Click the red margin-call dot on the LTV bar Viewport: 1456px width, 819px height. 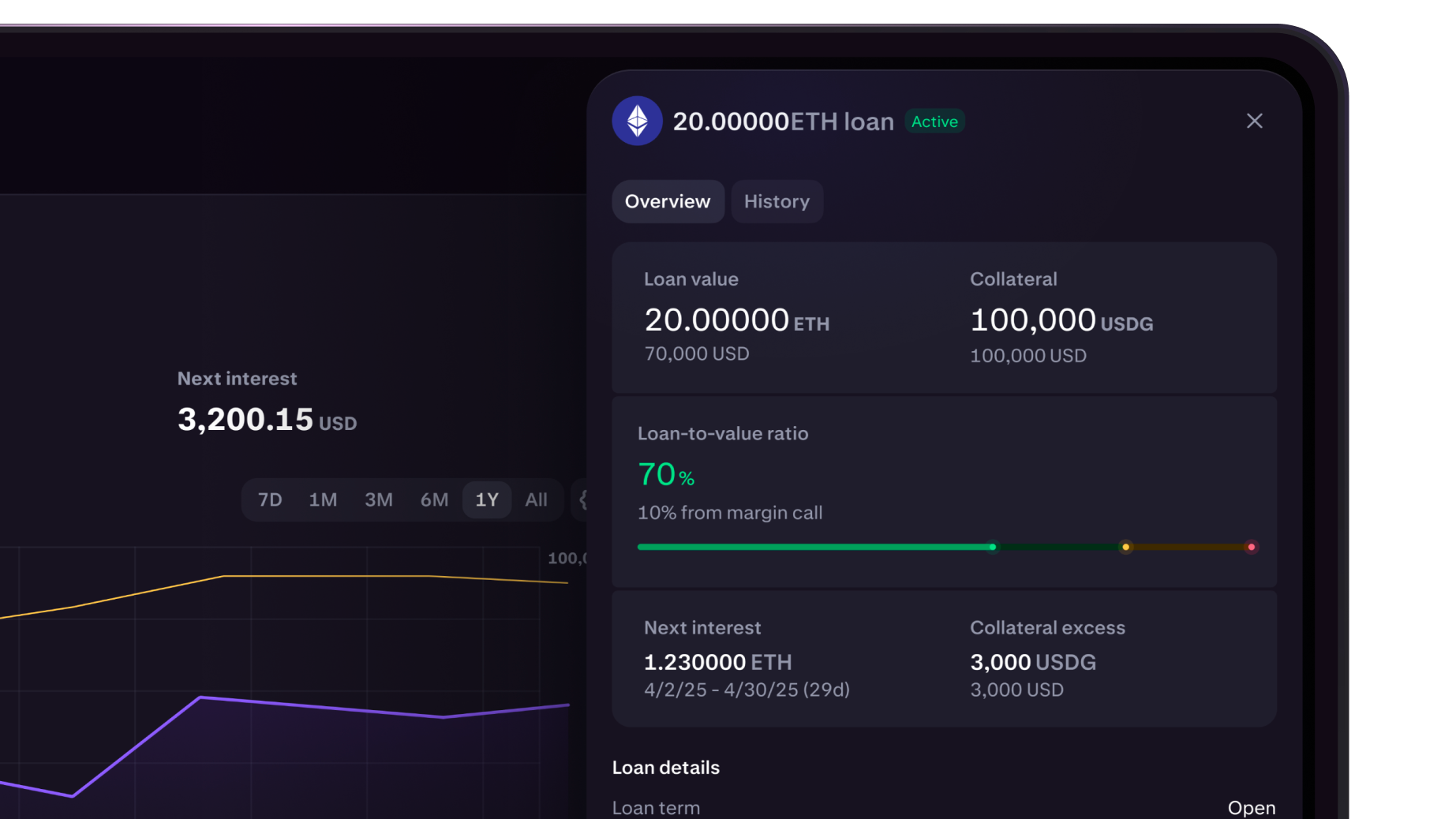tap(1252, 546)
